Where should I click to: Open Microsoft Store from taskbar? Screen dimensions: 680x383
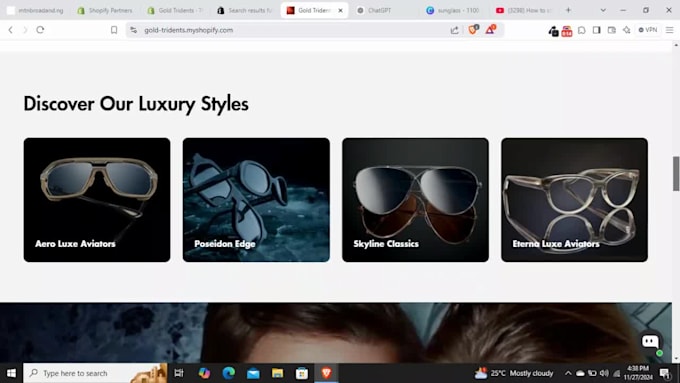coord(302,373)
